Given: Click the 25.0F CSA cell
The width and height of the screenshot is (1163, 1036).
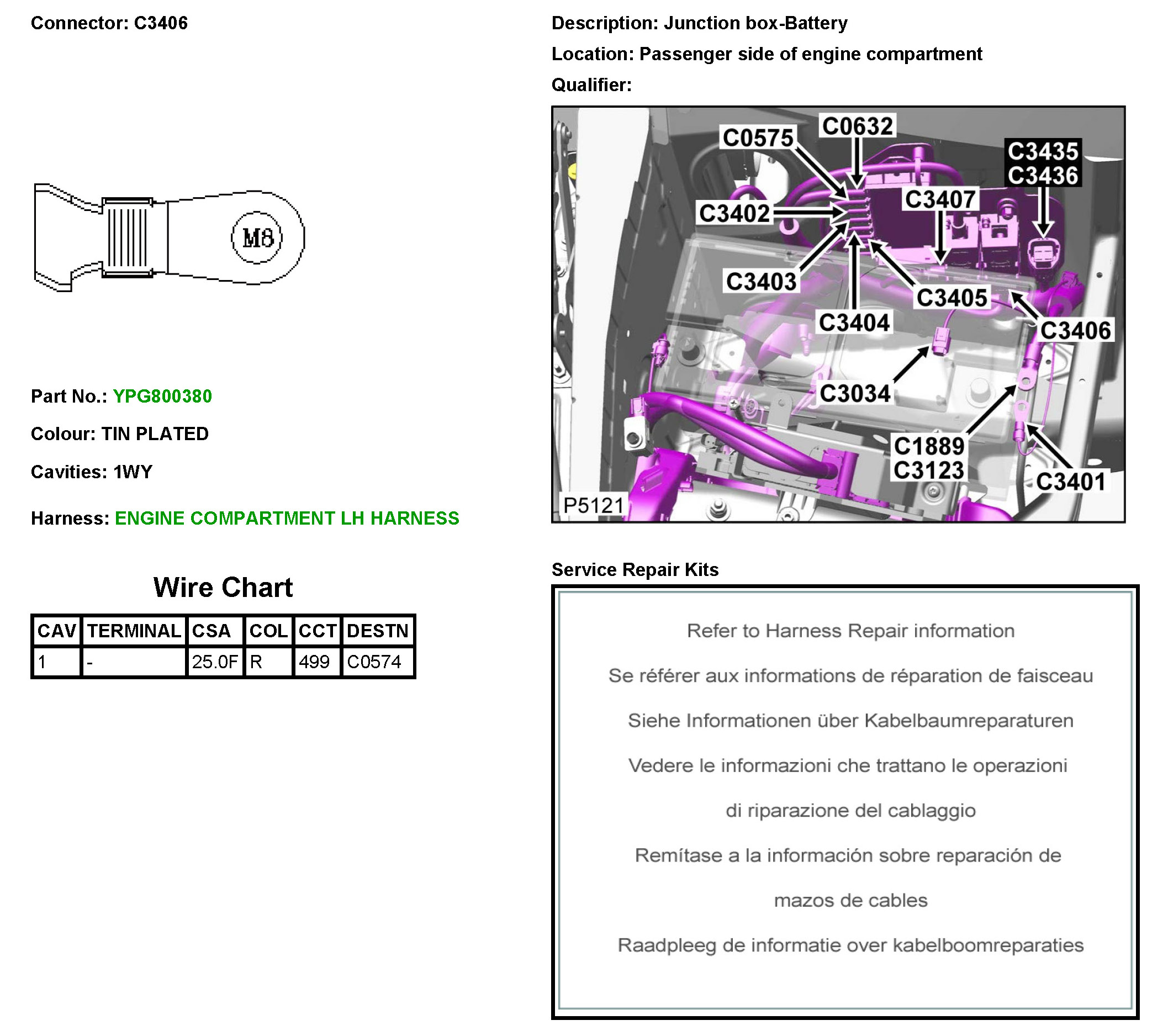Looking at the screenshot, I should pos(214,662).
